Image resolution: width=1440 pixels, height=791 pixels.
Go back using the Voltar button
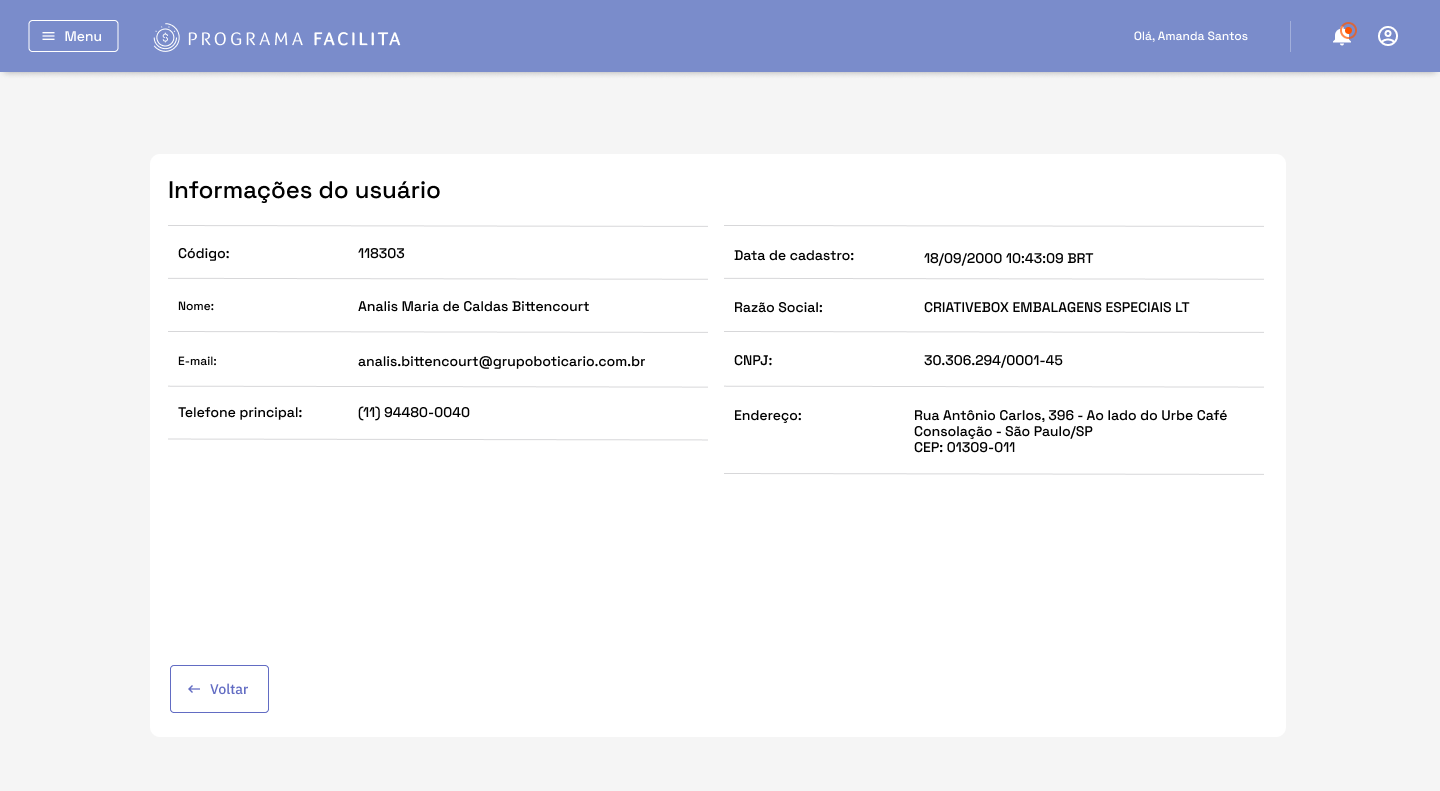pyautogui.click(x=219, y=689)
